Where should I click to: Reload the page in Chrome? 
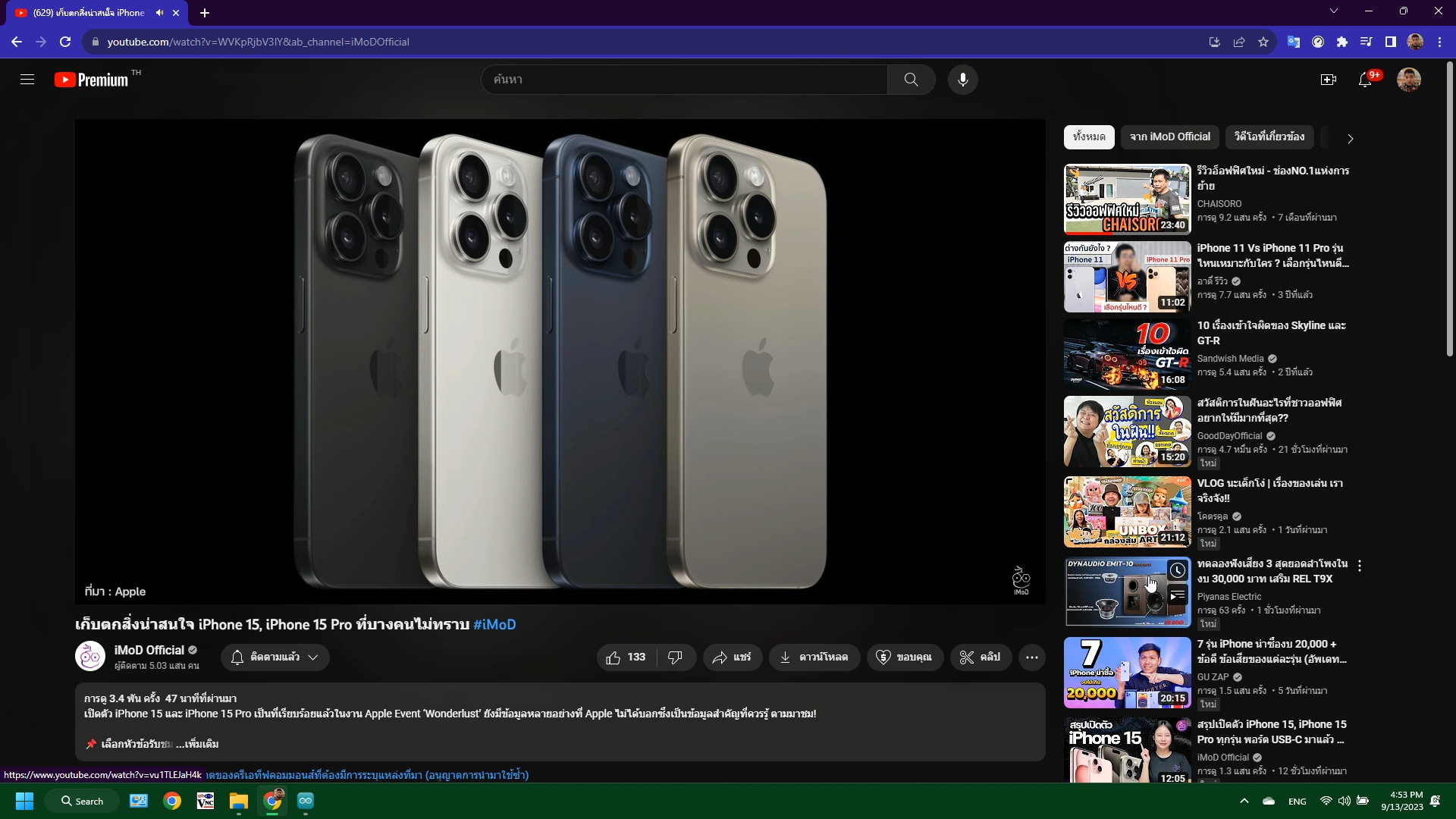65,42
